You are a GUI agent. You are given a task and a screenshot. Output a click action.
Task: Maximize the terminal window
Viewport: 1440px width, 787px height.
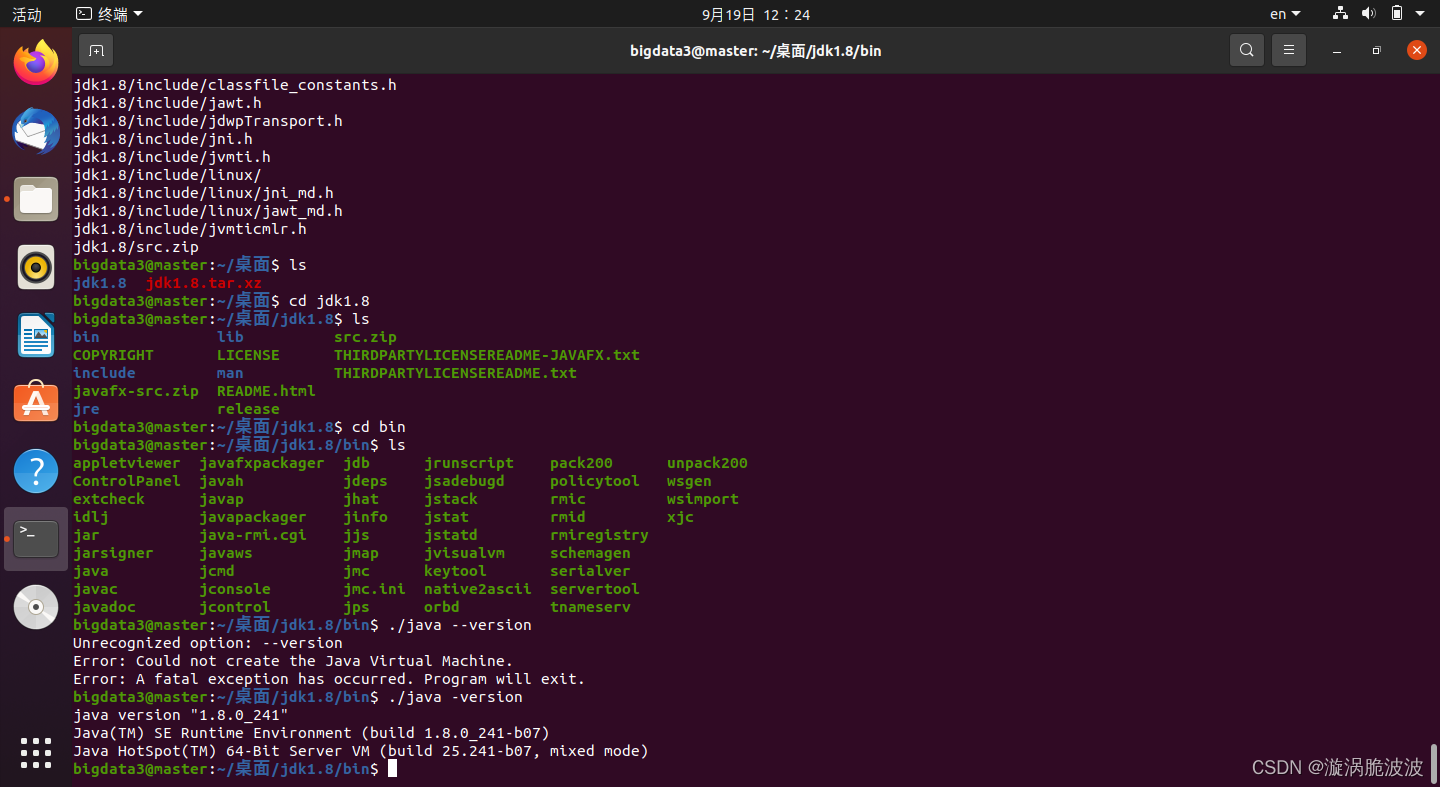1377,50
